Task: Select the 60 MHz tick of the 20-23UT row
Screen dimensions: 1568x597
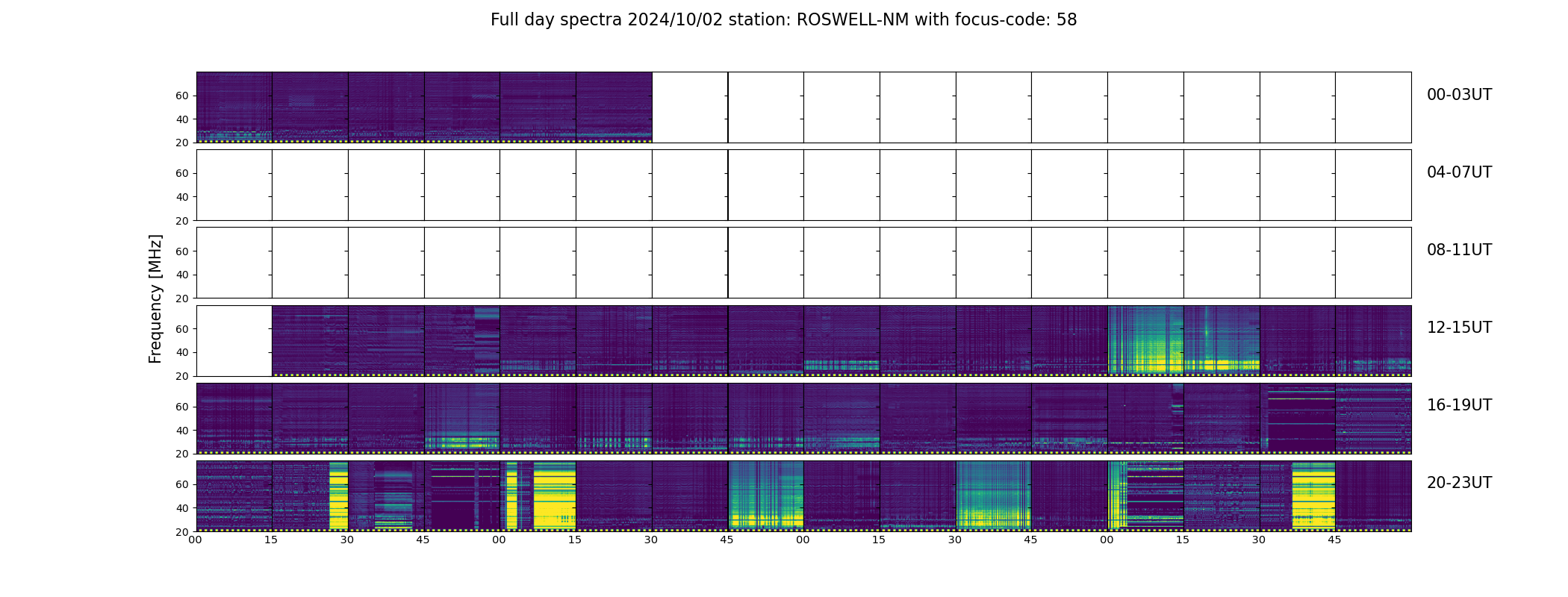Action: click(x=182, y=484)
